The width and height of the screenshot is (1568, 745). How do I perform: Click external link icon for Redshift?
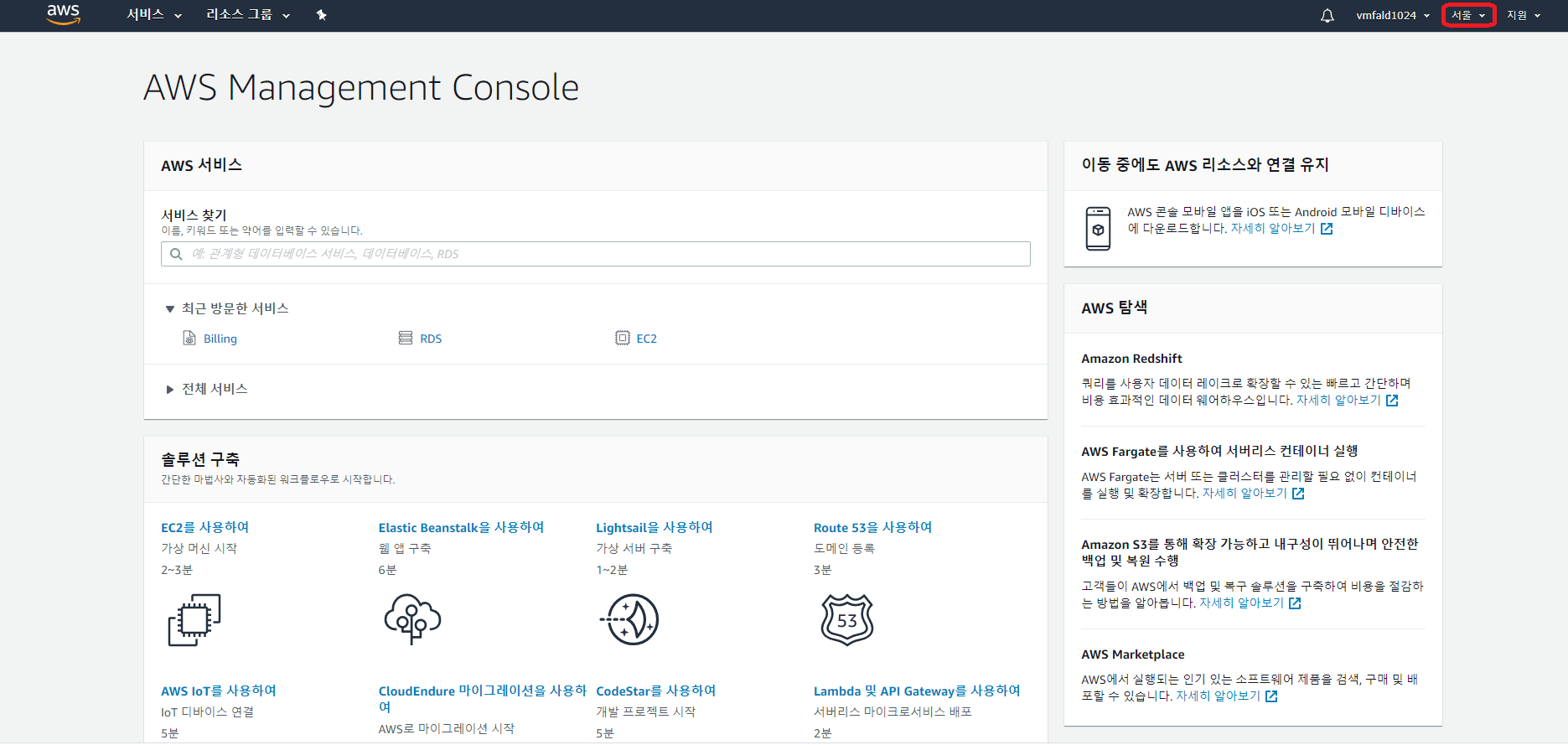click(x=1392, y=401)
